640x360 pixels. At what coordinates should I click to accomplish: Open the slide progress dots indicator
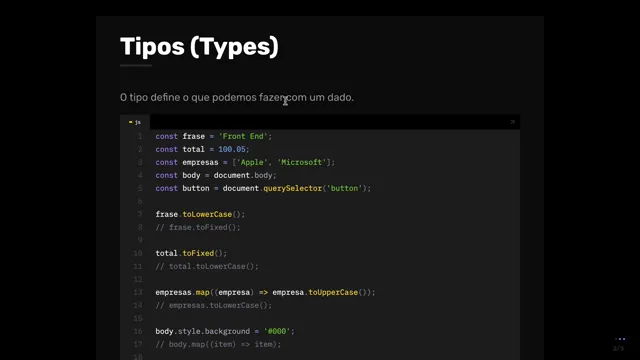point(620,339)
